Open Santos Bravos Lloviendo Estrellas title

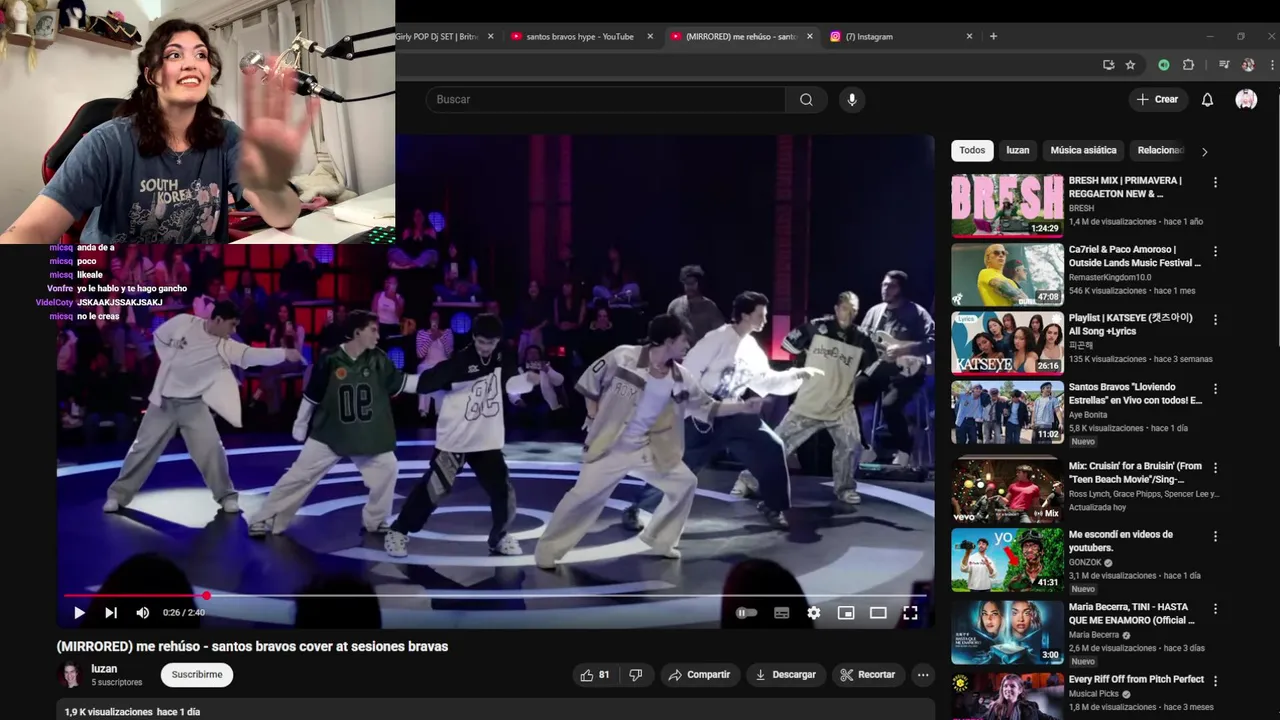point(1136,393)
